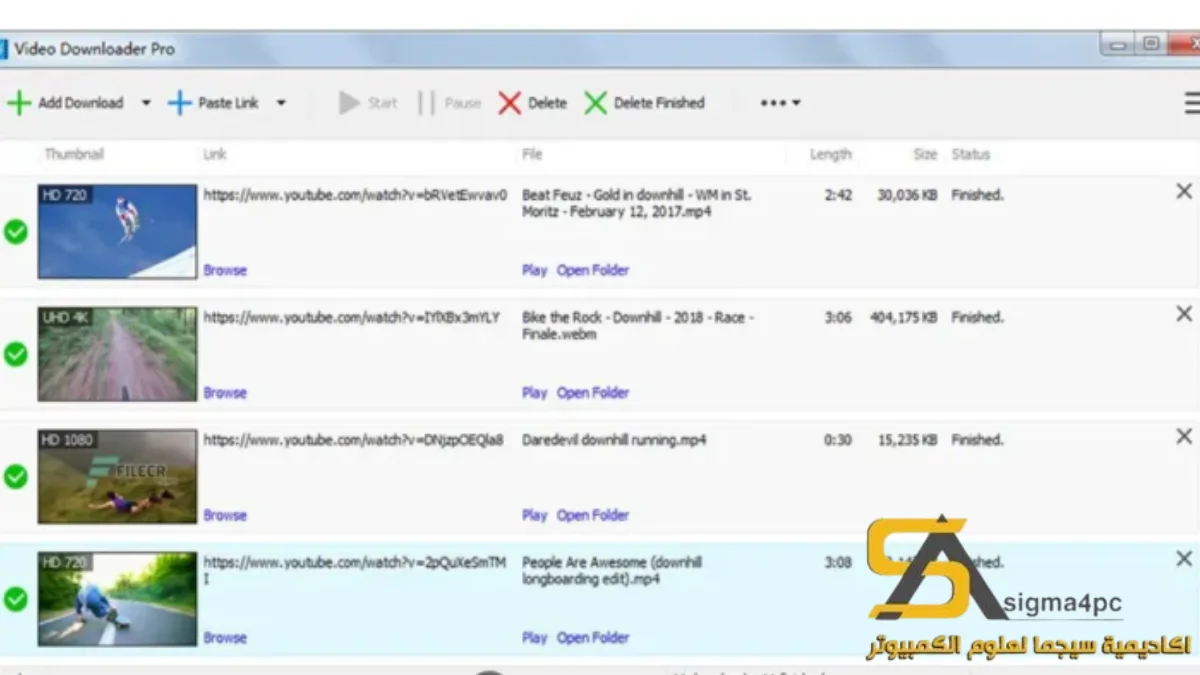The height and width of the screenshot is (675, 1200).
Task: Remove the Daredevil row with its X
Action: click(x=1184, y=437)
